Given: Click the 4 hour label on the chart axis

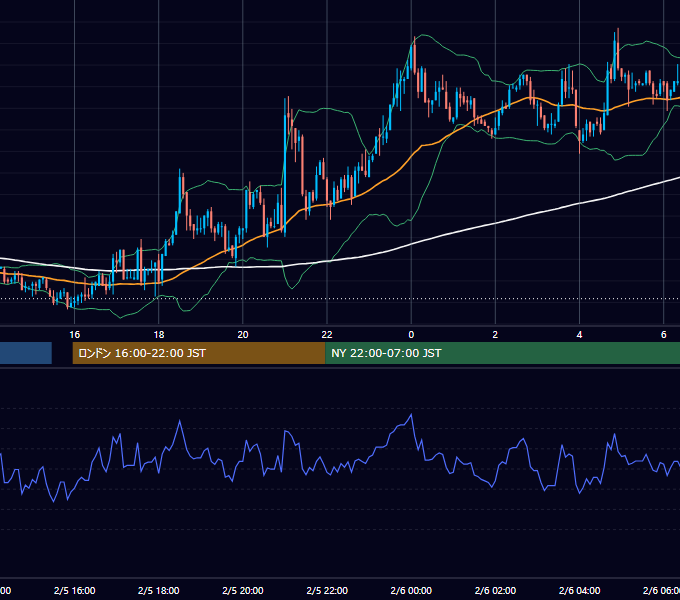Looking at the screenshot, I should click(x=579, y=334).
